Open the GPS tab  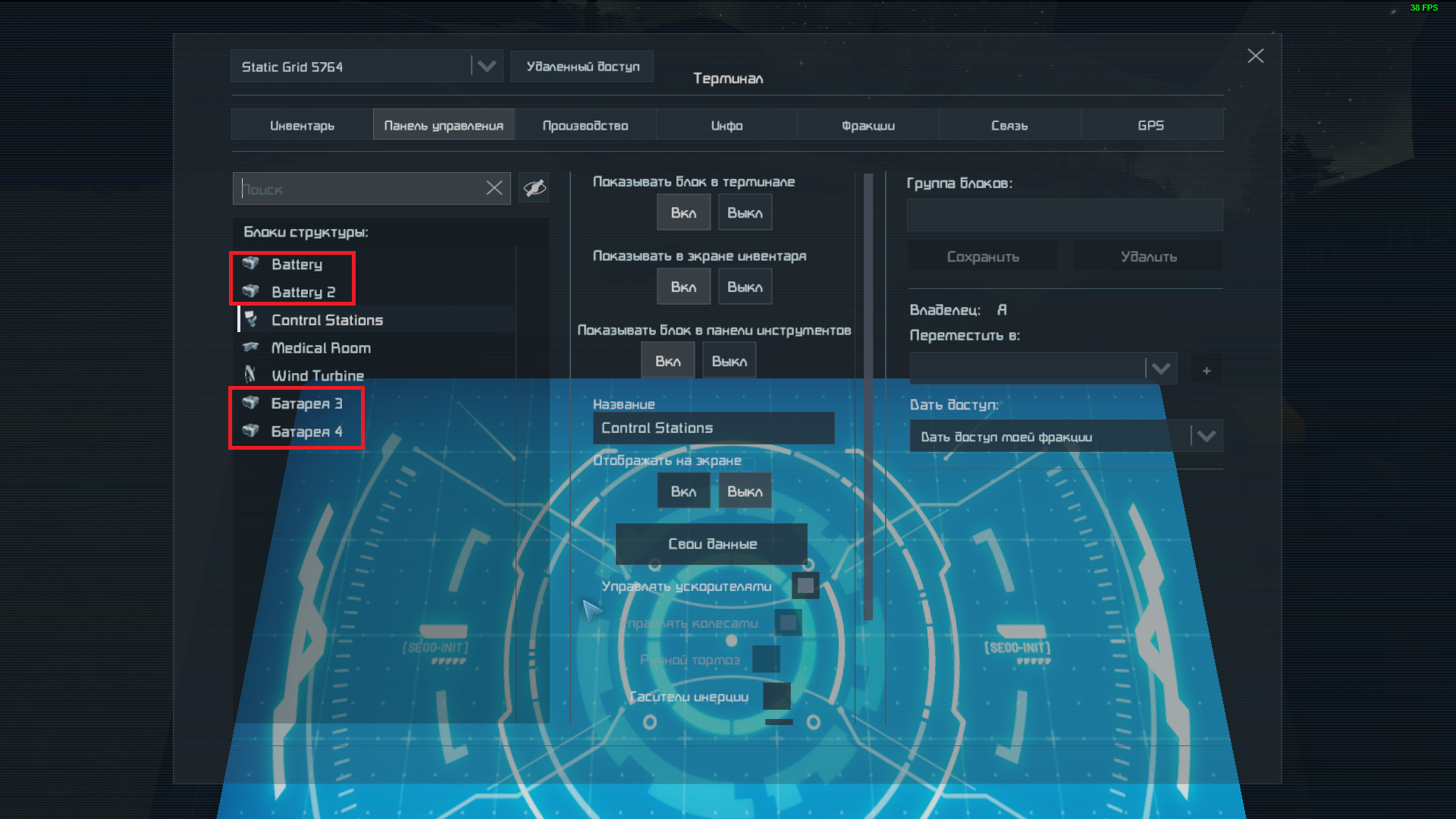coord(1150,125)
